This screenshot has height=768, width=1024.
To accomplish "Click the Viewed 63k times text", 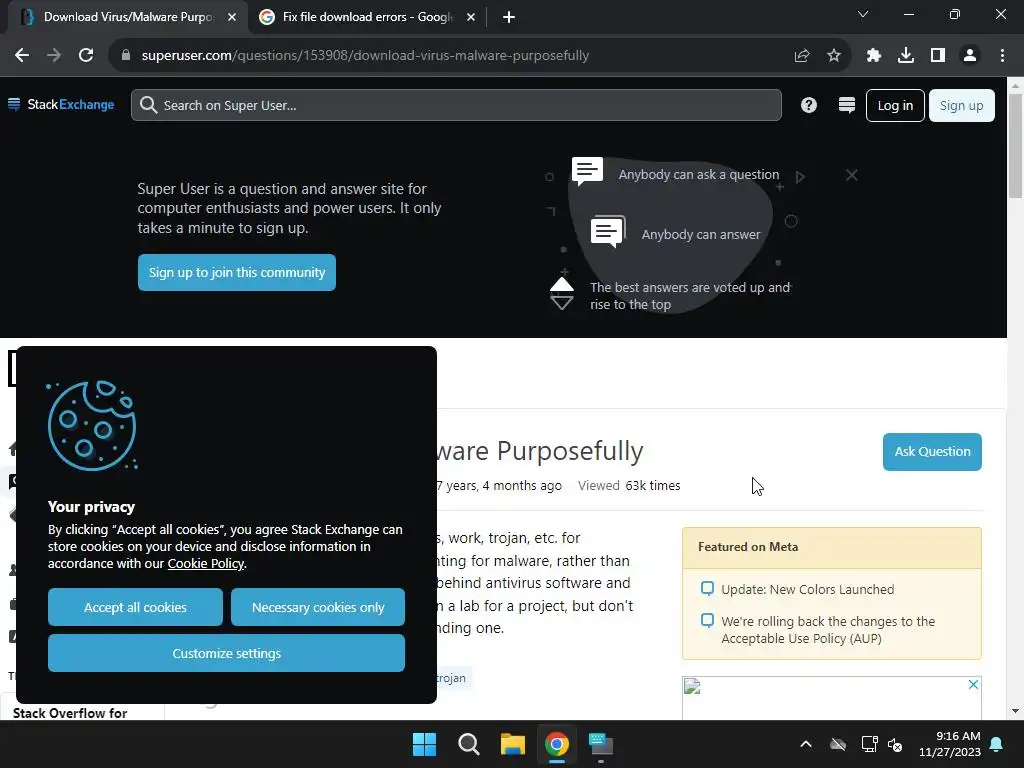I will tap(629, 485).
